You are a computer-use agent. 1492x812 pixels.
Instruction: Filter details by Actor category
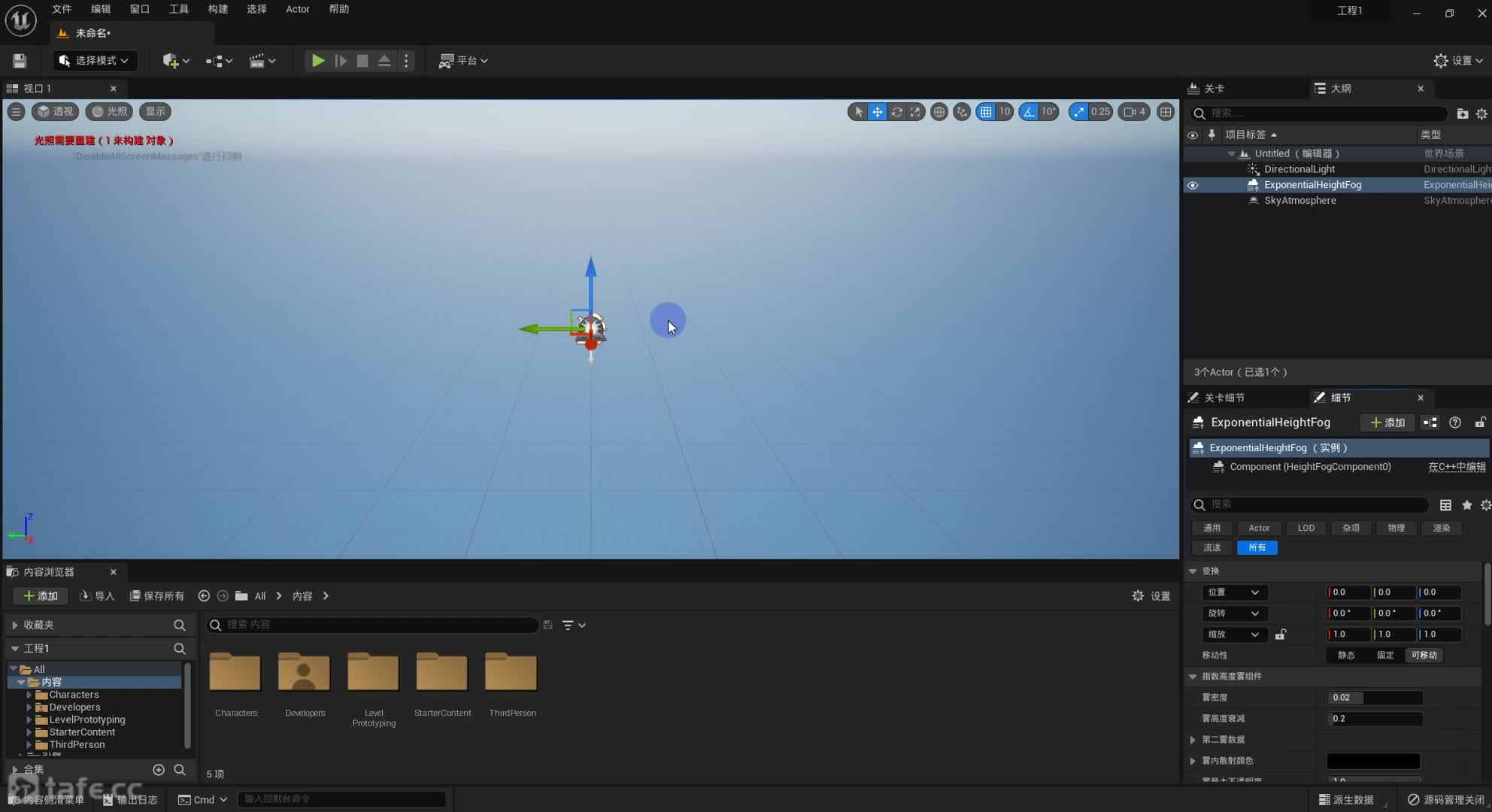coord(1259,528)
